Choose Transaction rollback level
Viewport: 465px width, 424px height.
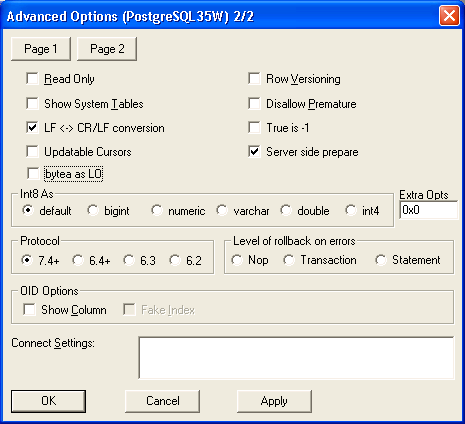(x=289, y=260)
